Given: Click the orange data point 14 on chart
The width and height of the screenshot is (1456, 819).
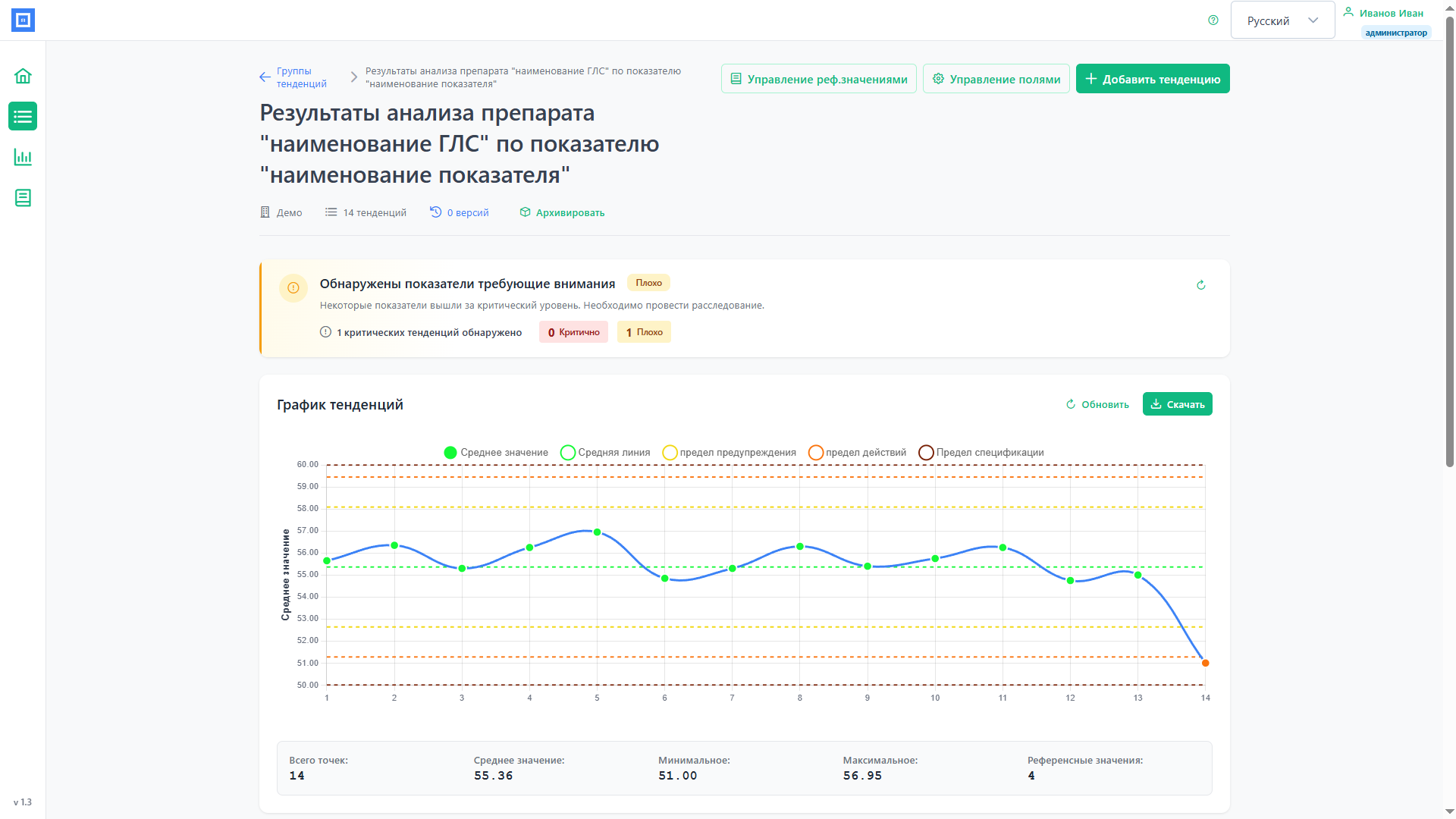Looking at the screenshot, I should 1205,664.
